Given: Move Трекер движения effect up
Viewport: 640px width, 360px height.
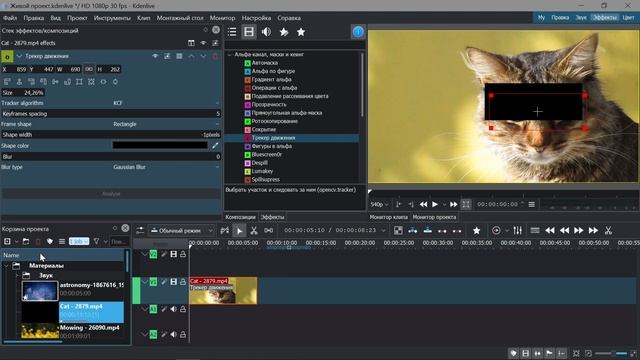Looking at the screenshot, I should pos(191,56).
